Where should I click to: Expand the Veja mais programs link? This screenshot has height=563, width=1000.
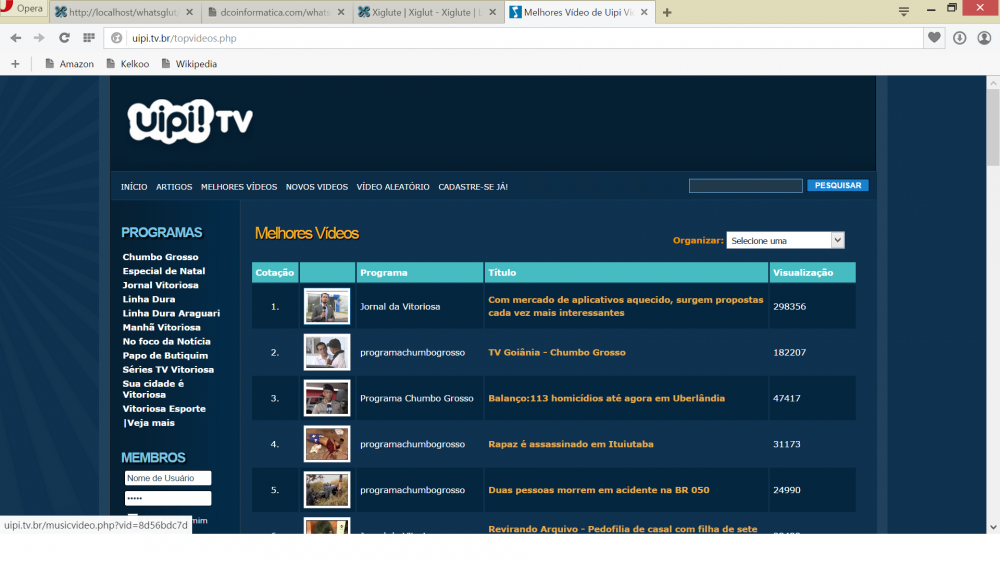(150, 423)
